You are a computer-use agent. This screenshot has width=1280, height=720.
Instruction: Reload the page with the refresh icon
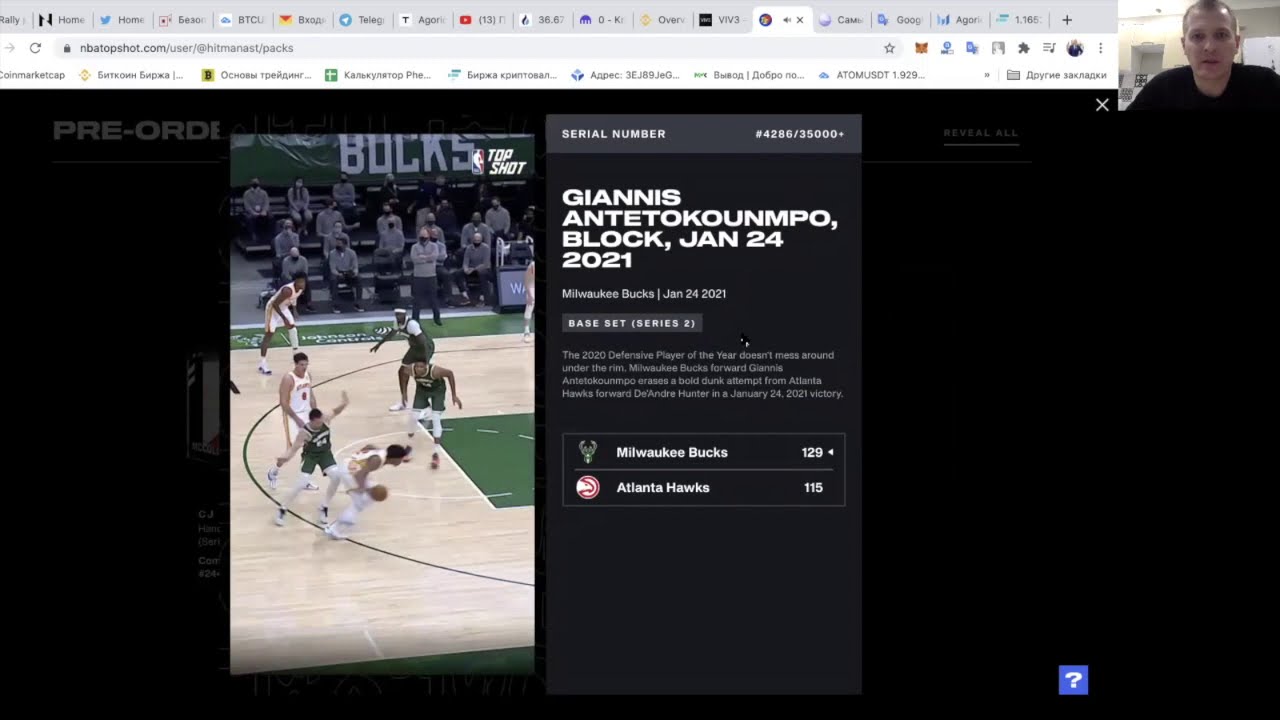pyautogui.click(x=35, y=48)
